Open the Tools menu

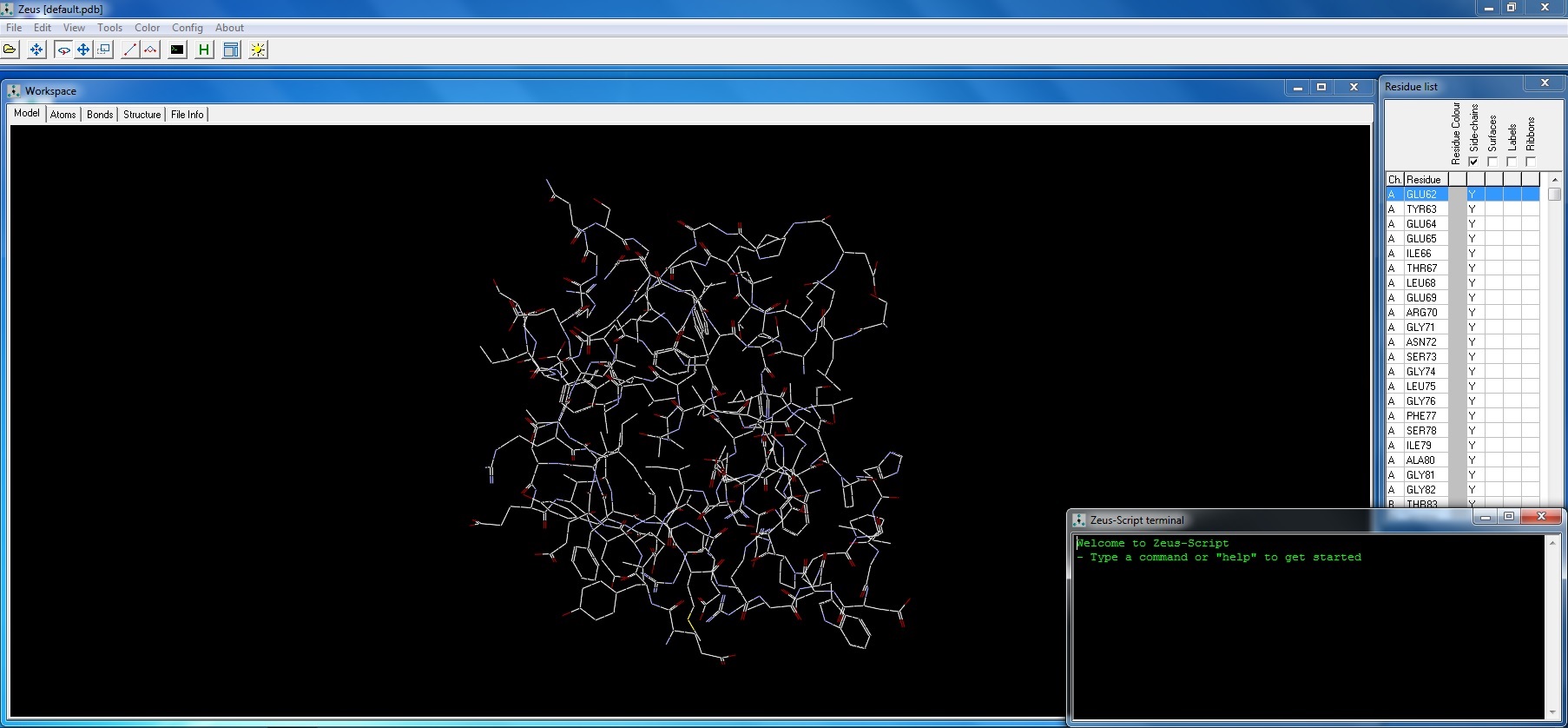[109, 27]
